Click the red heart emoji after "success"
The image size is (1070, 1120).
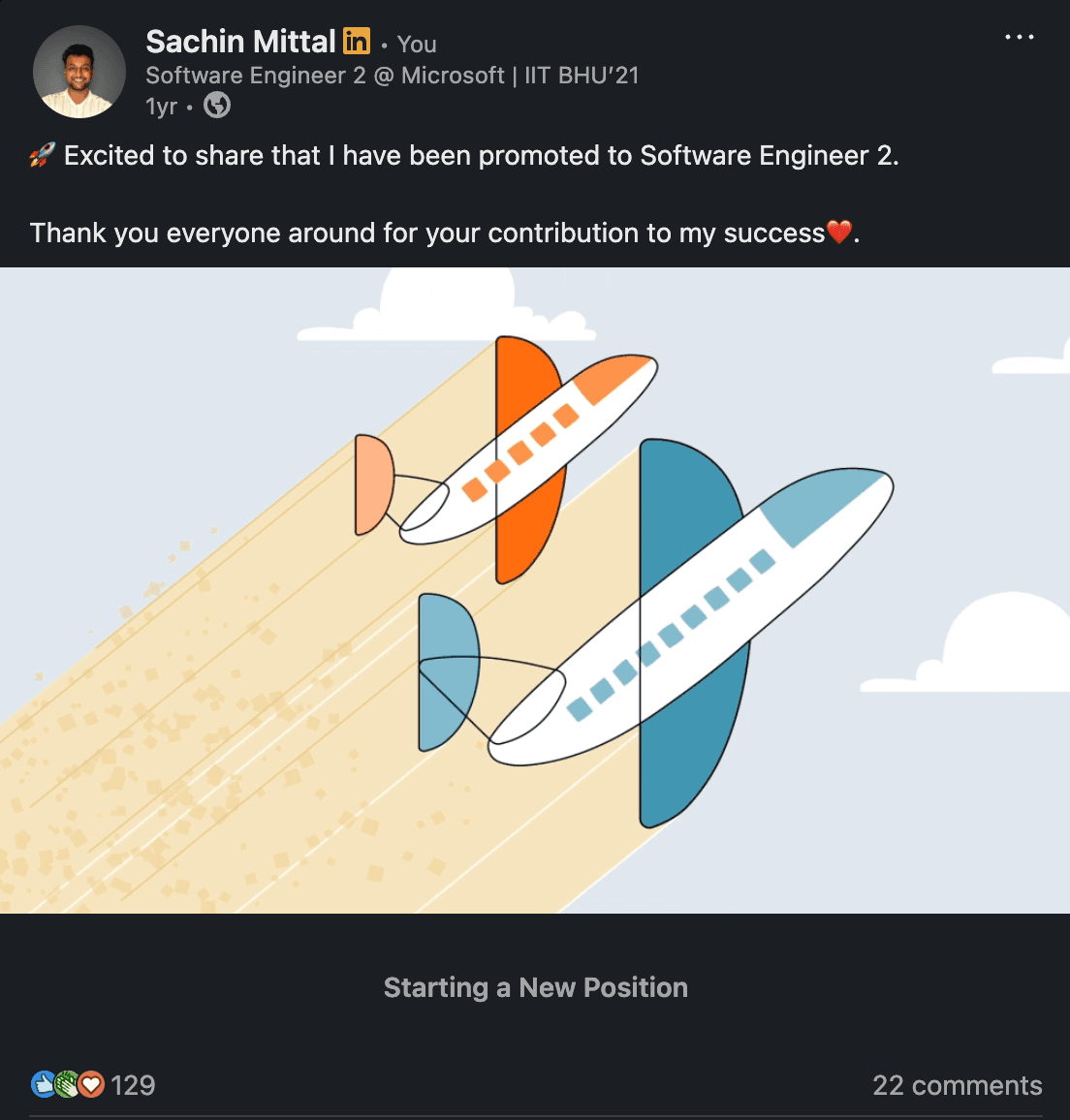click(838, 233)
